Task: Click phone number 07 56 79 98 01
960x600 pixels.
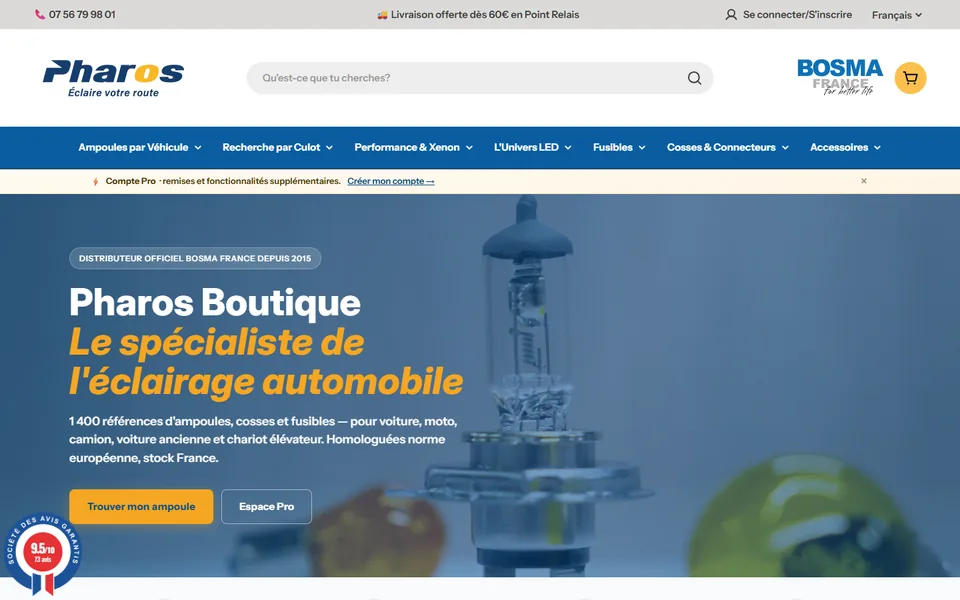Action: coord(82,15)
